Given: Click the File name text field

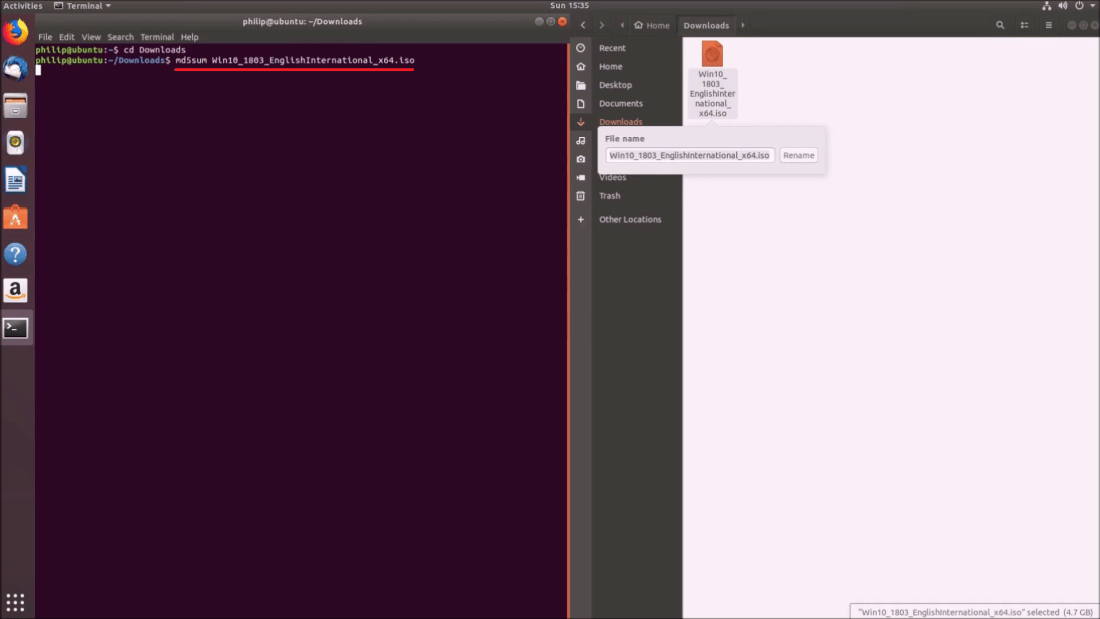Looking at the screenshot, I should 690,155.
